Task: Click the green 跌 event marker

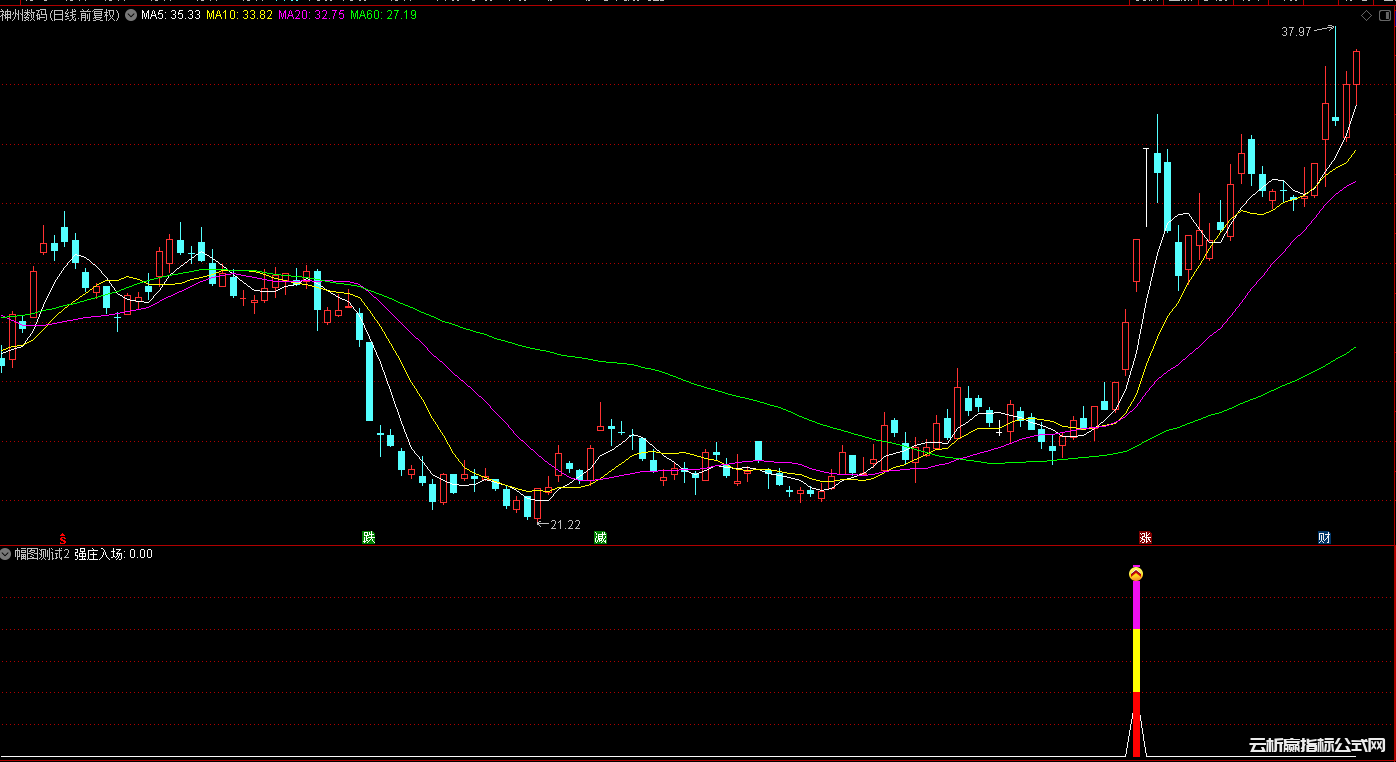Action: [x=369, y=538]
